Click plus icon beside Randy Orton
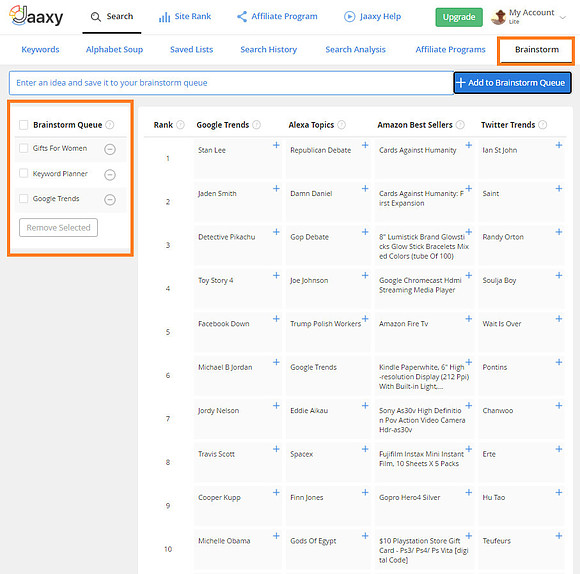The image size is (580, 574). click(559, 232)
